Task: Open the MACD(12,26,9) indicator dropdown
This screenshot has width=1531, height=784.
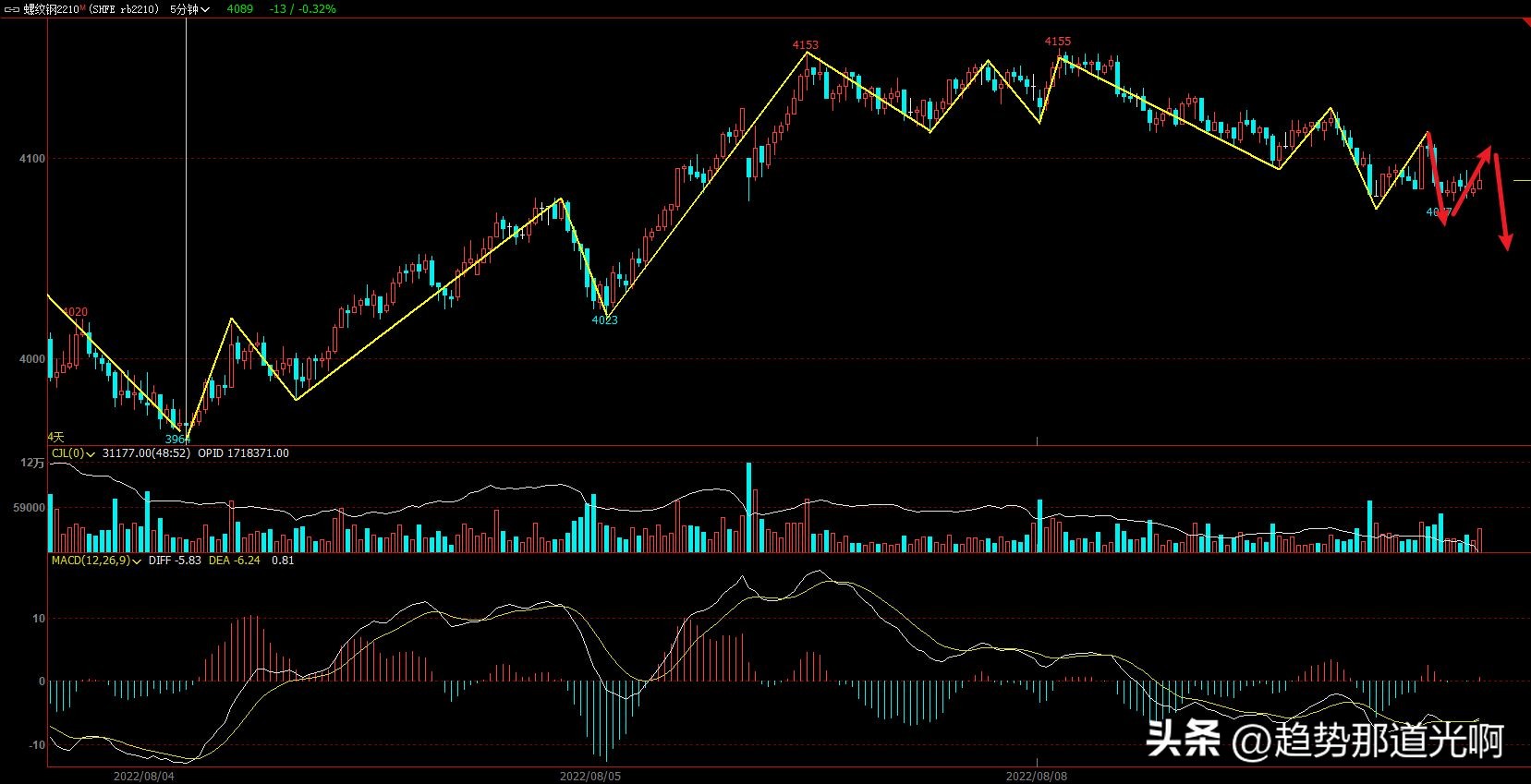Action: (x=96, y=561)
